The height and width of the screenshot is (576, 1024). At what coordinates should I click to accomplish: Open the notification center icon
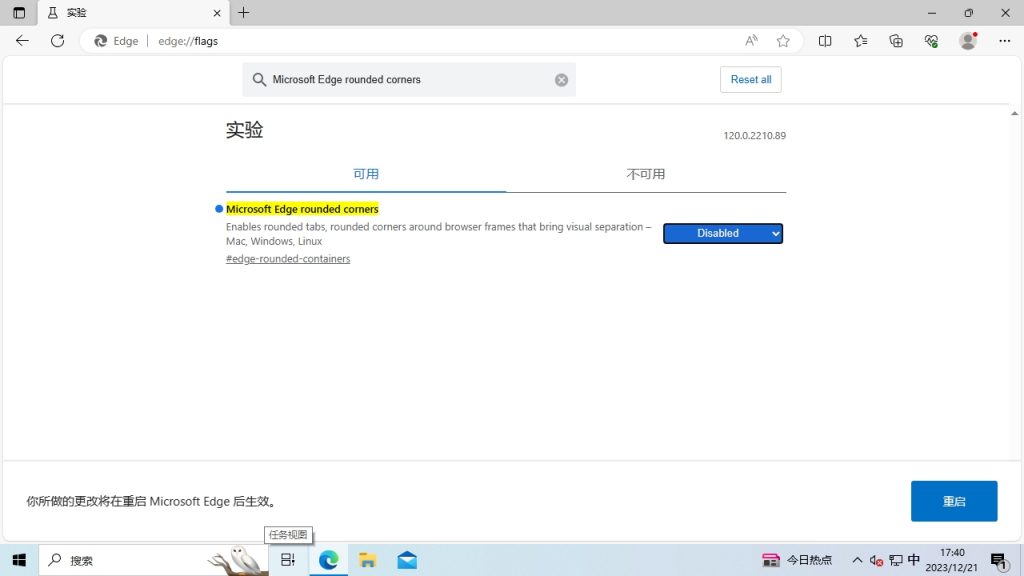[999, 560]
